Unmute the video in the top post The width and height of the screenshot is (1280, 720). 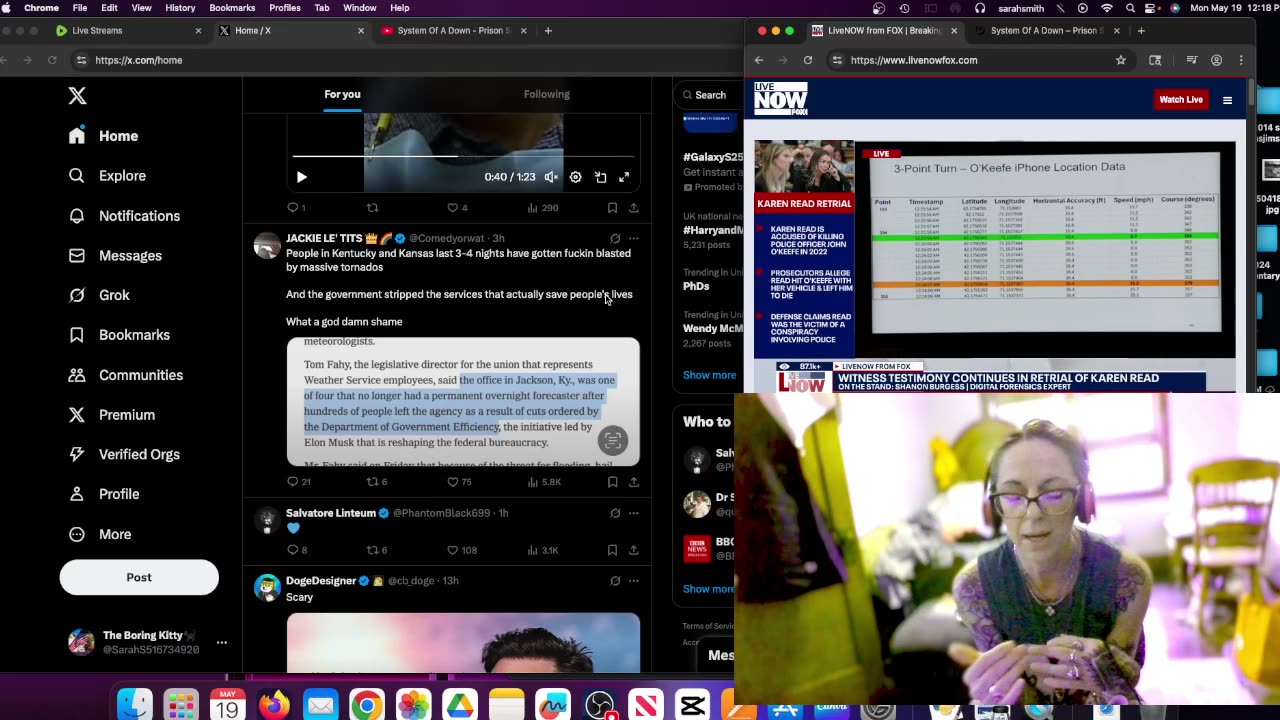[551, 177]
